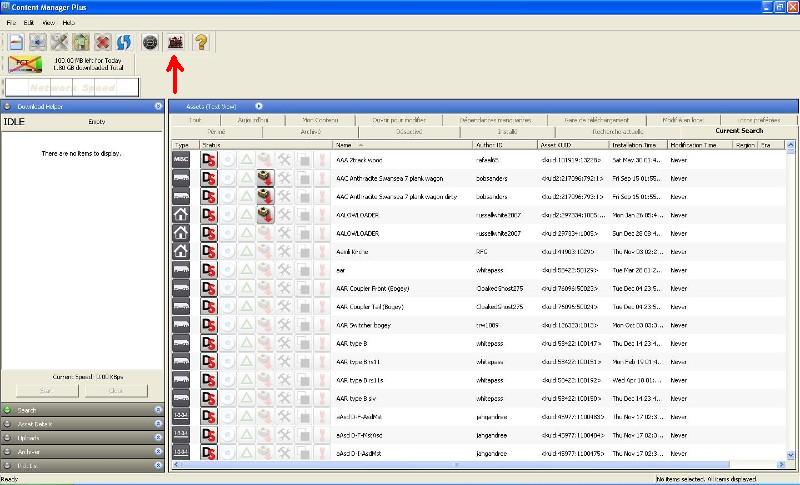Click the Network Speed graph box
The height and width of the screenshot is (485, 800).
tap(72, 87)
